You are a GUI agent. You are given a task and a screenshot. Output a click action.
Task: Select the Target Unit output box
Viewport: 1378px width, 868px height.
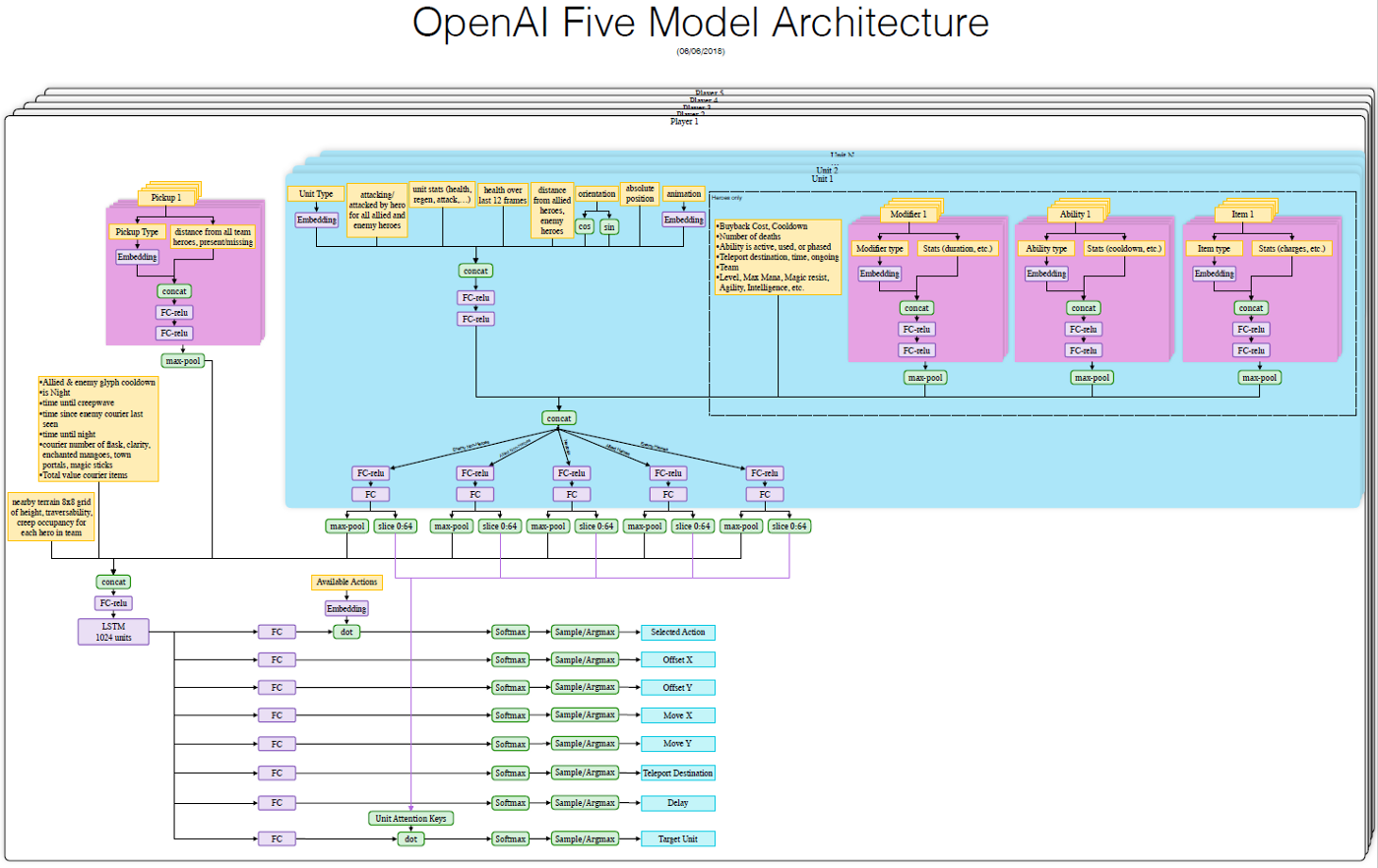[677, 839]
